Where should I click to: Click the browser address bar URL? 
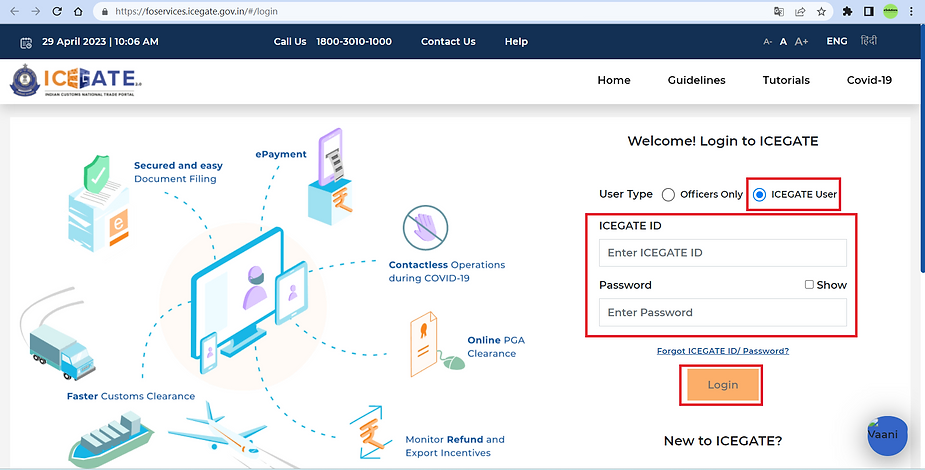coord(196,11)
